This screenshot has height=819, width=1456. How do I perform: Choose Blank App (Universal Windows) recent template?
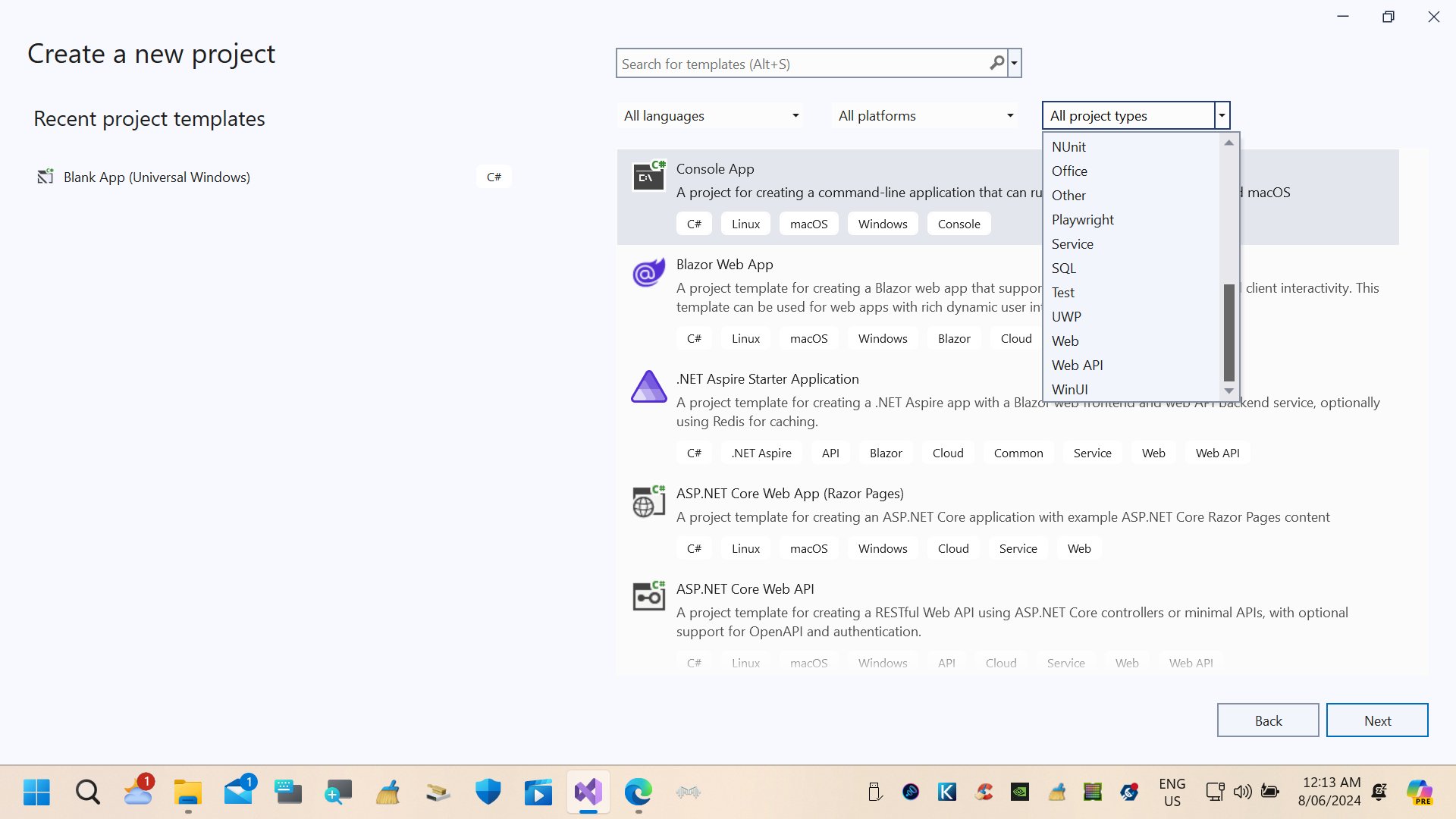273,177
